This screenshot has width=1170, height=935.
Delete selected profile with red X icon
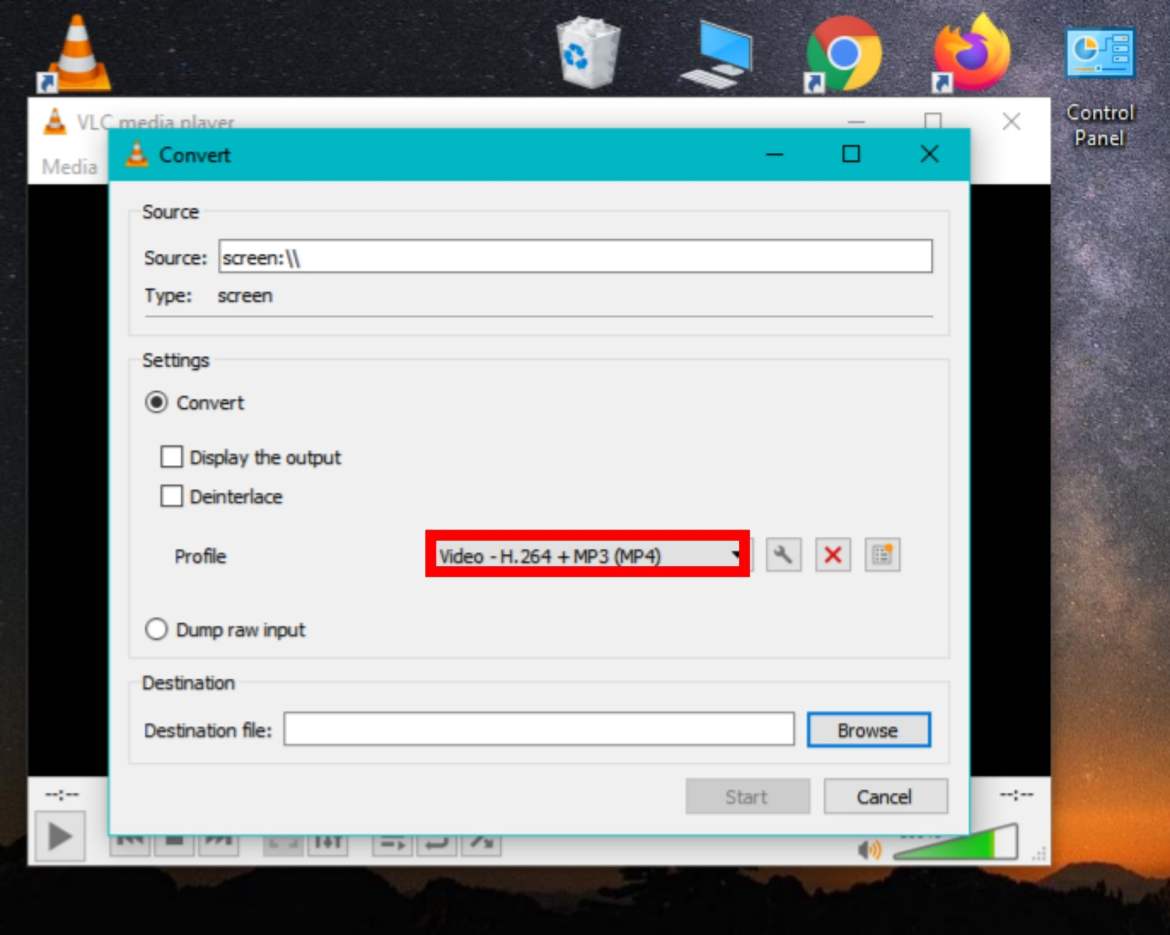click(833, 554)
